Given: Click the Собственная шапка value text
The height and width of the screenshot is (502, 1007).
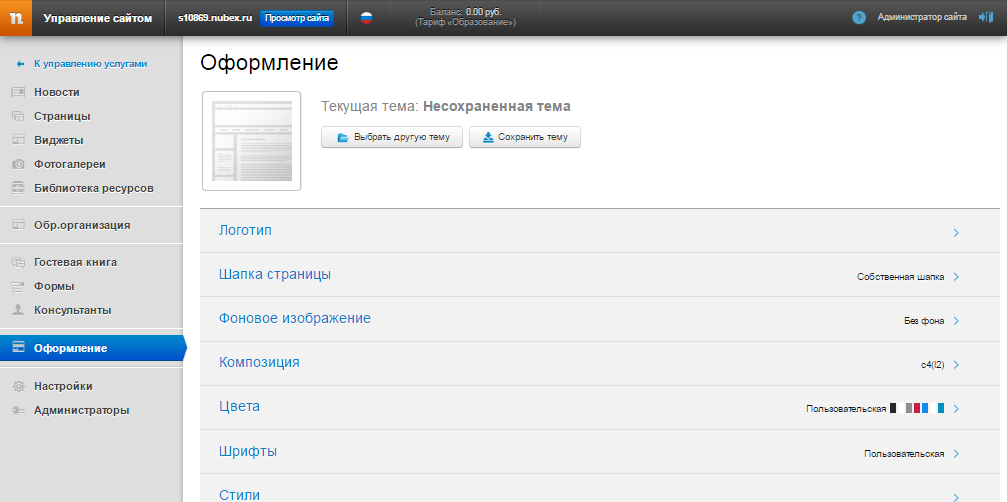Looking at the screenshot, I should (x=900, y=277).
